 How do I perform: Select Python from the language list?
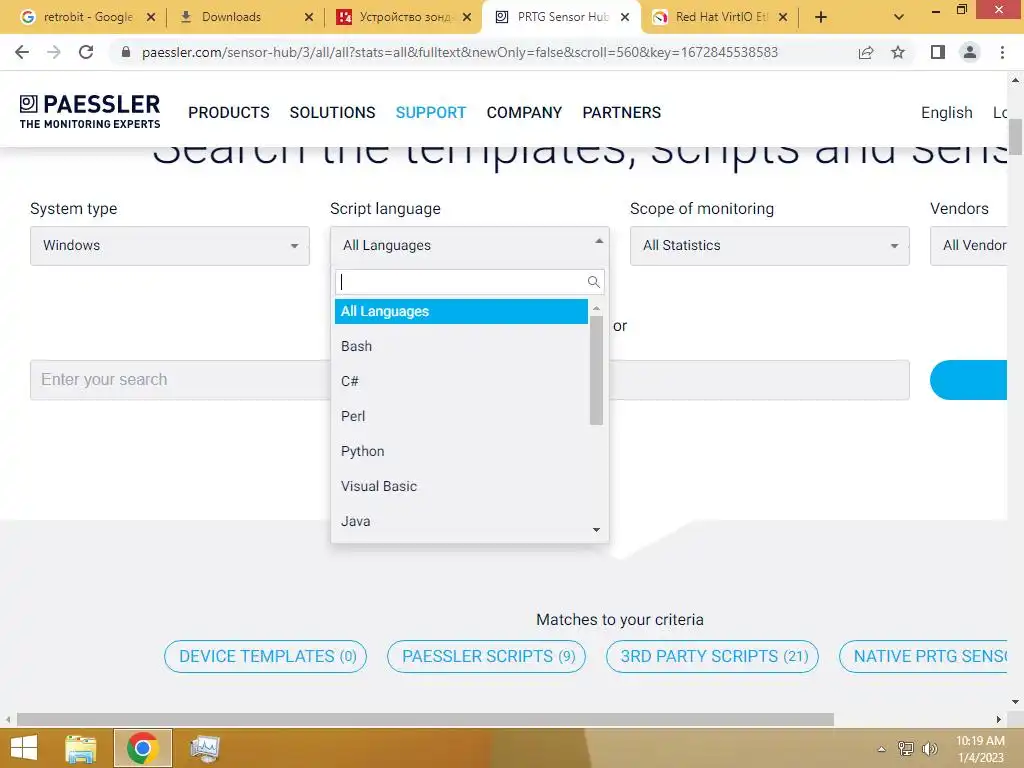(461, 451)
